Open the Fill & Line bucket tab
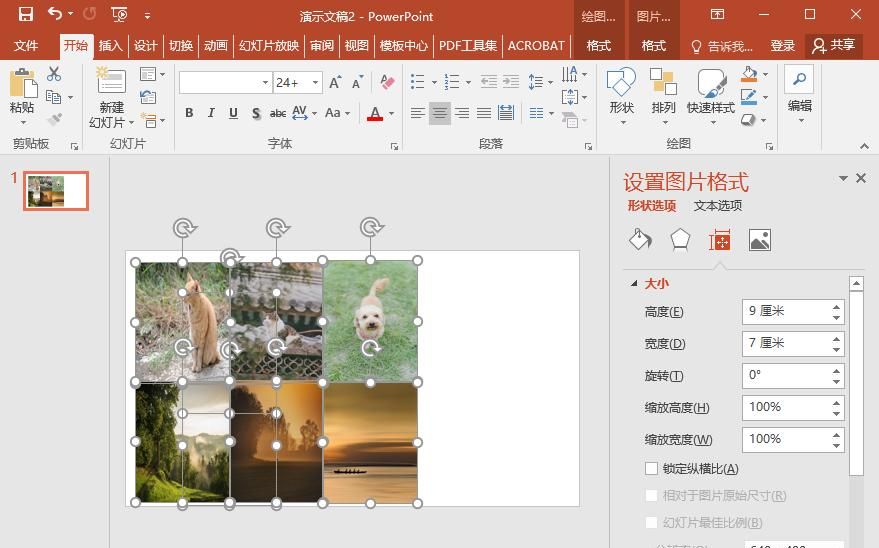The height and width of the screenshot is (548, 879). [640, 240]
